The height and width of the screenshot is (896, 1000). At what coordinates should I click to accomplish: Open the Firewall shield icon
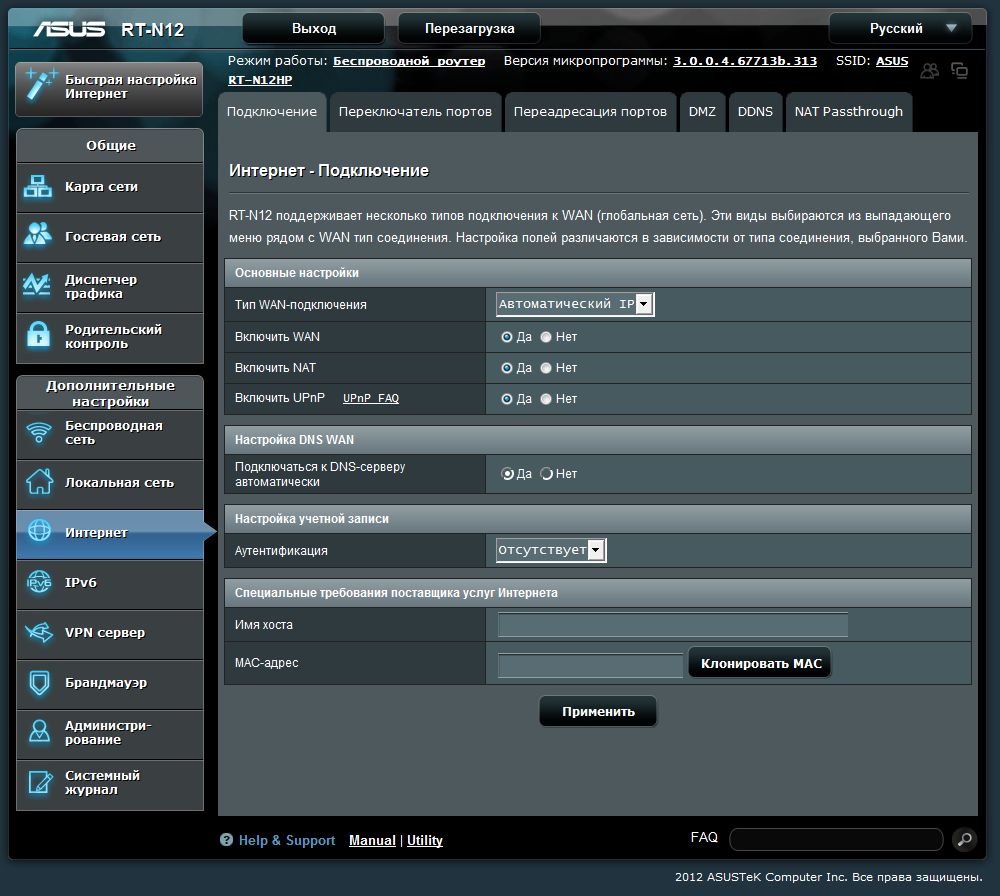(x=40, y=682)
